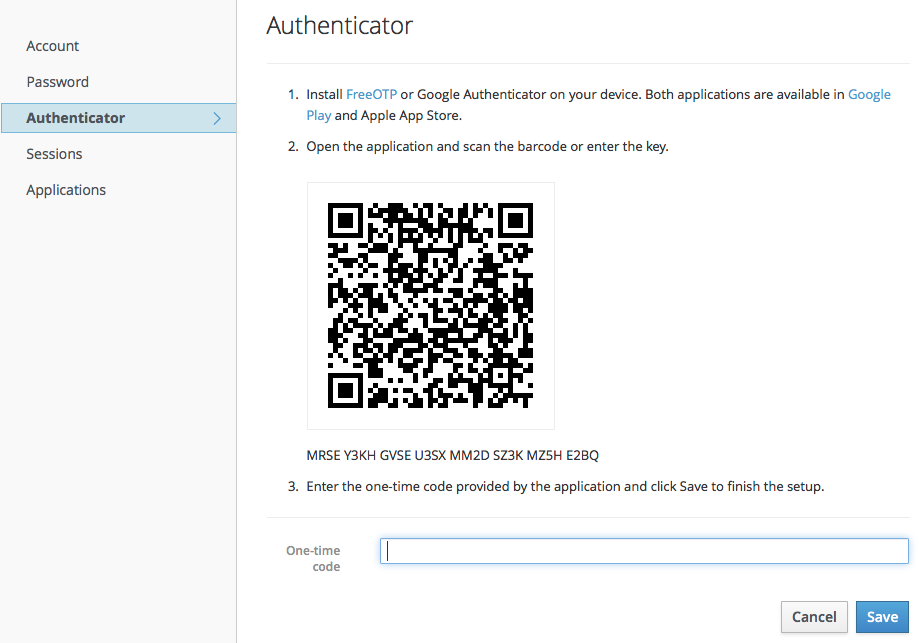Click Save to finish setup
Image resolution: width=919 pixels, height=643 pixels.
tap(881, 617)
